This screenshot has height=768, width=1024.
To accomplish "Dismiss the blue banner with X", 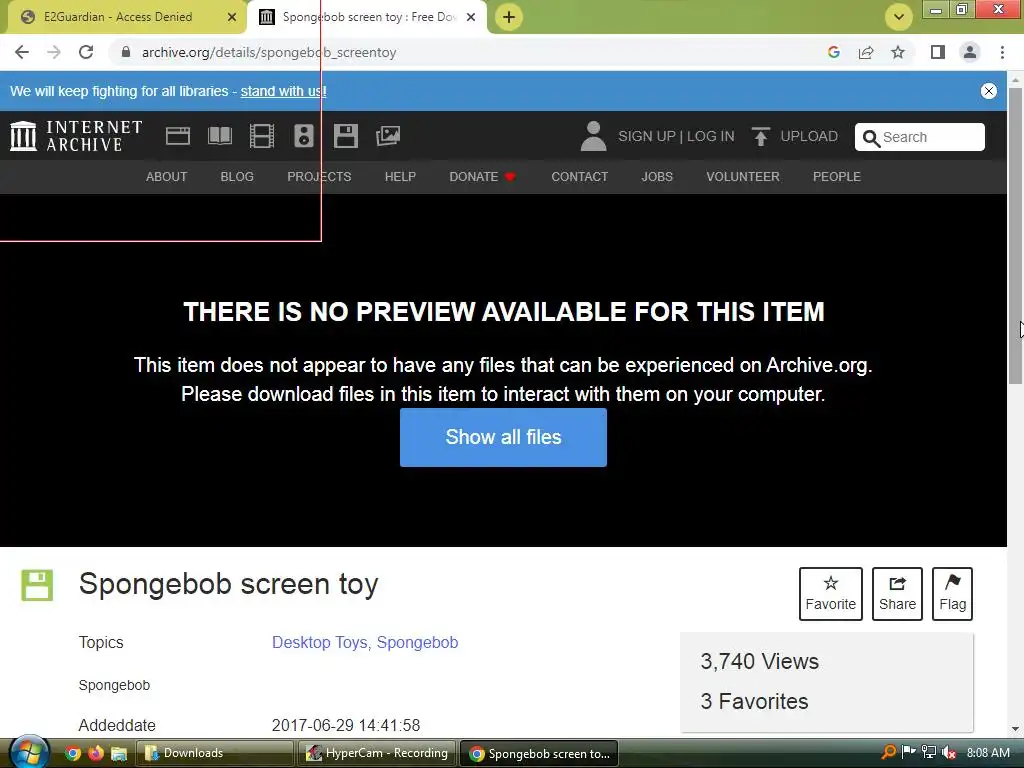I will [x=989, y=91].
